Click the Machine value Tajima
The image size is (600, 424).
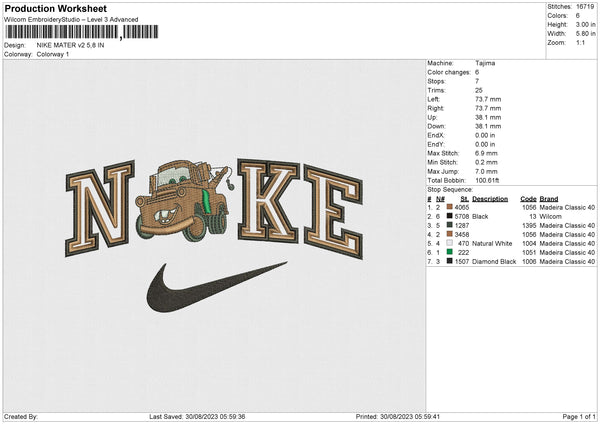point(485,63)
